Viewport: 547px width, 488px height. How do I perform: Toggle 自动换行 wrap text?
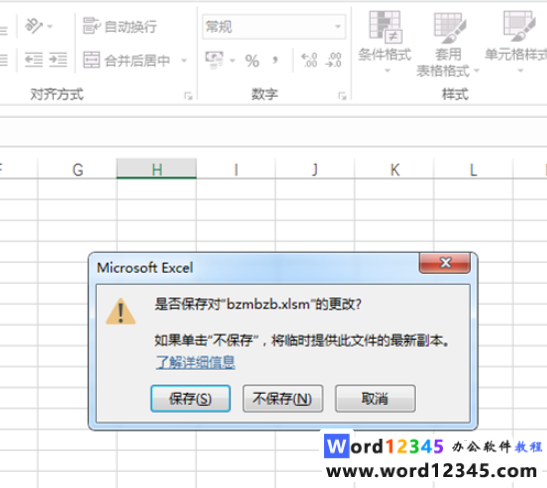click(120, 26)
